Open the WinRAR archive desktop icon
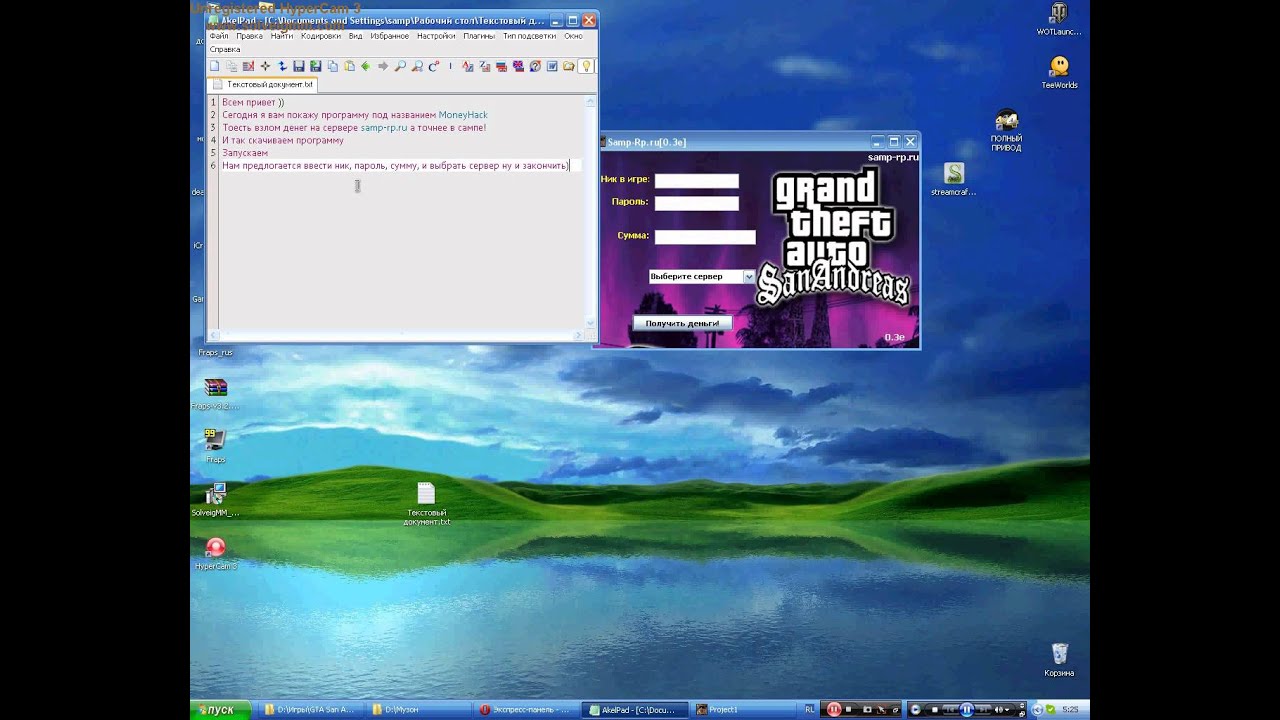 click(215, 393)
